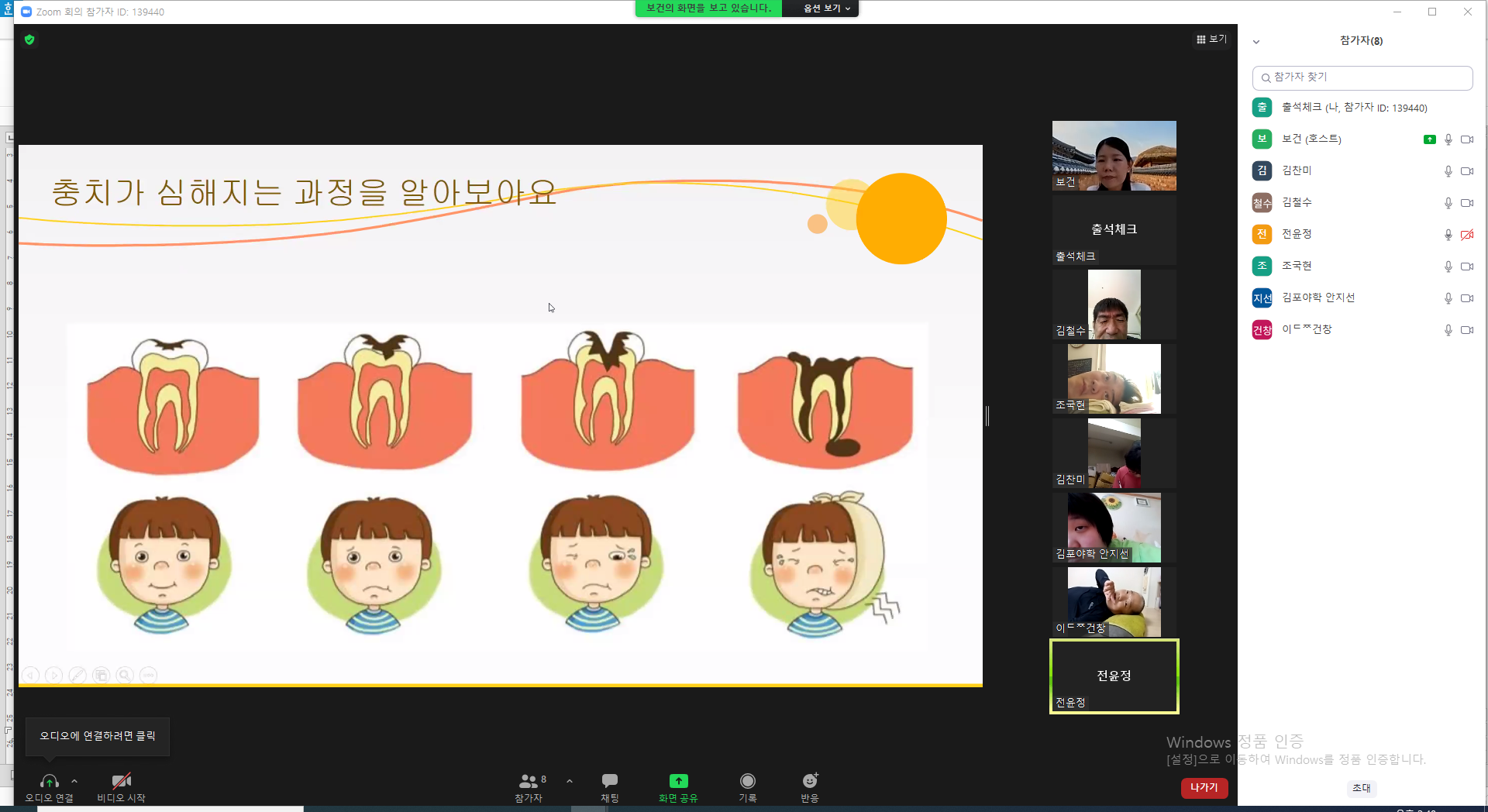
Task: Click see all slides icon on slide
Action: coord(101,676)
